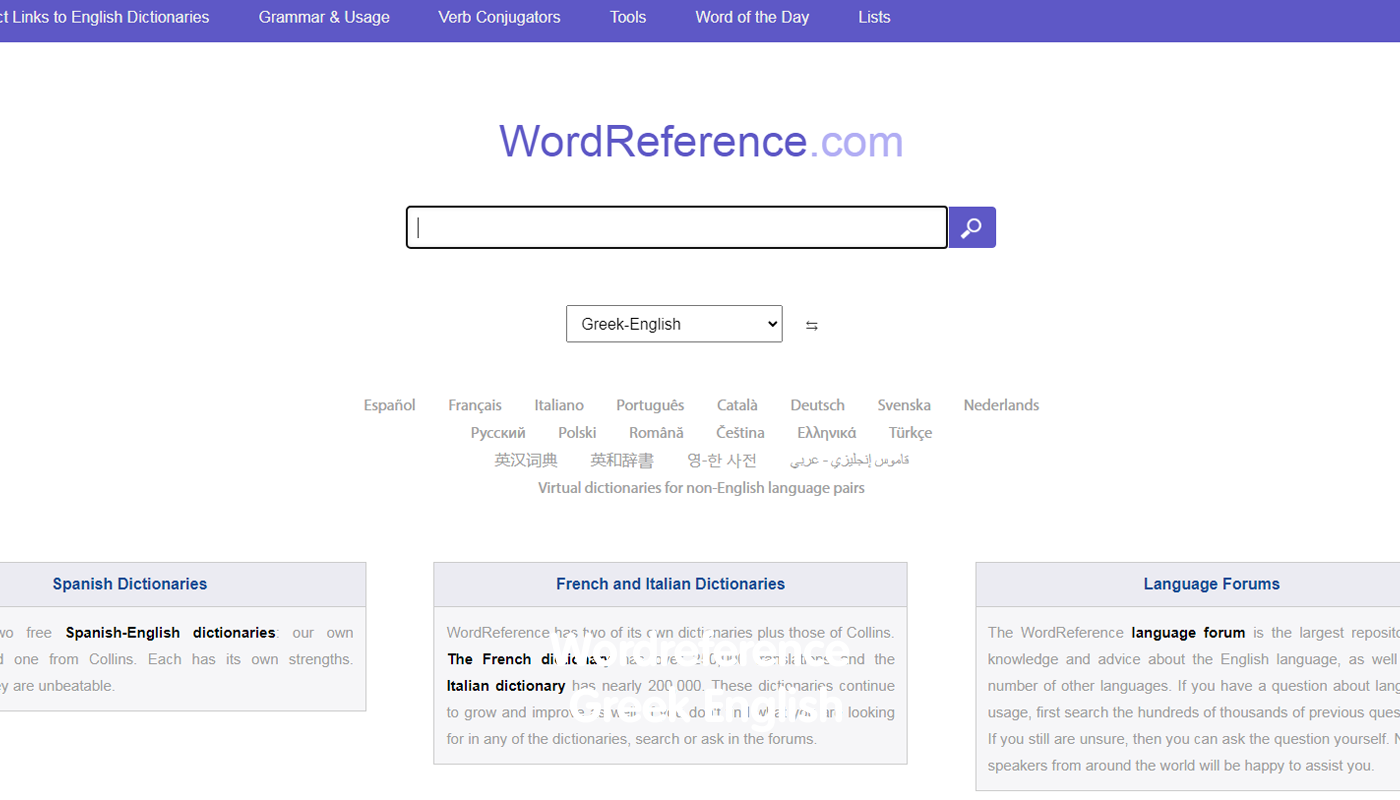Switch site language to Ελληνικά
This screenshot has height=800, width=1400.
point(826,433)
